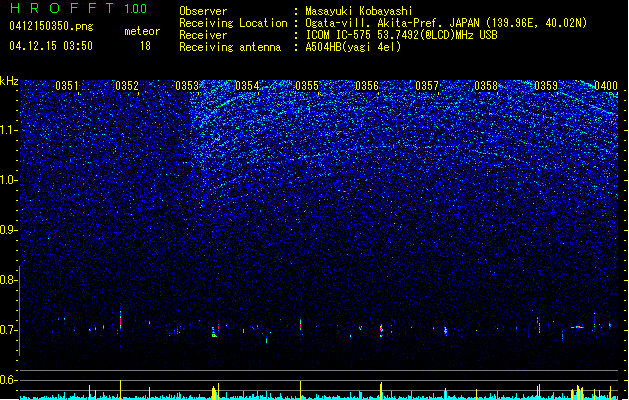
Task: Click the 0353 time marker
Action: (187, 86)
